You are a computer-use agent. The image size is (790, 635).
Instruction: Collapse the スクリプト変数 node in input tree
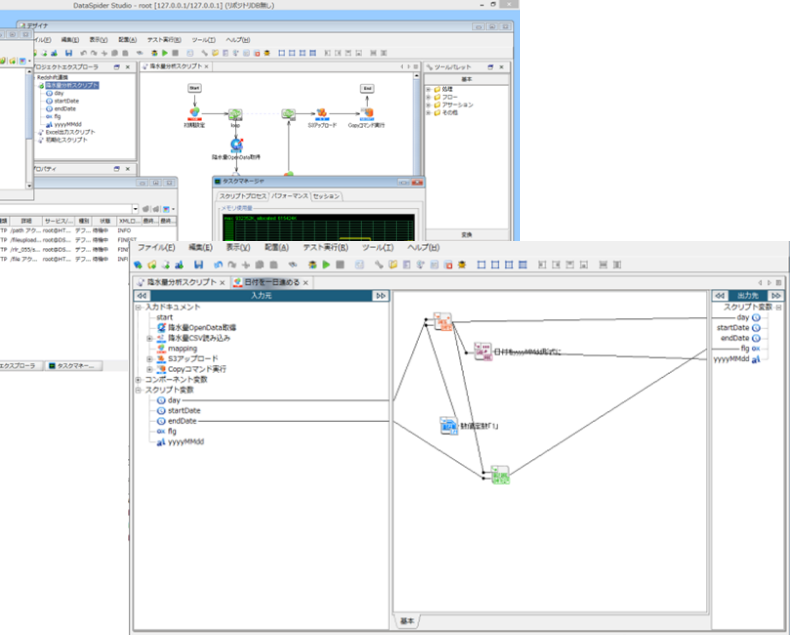coord(137,390)
